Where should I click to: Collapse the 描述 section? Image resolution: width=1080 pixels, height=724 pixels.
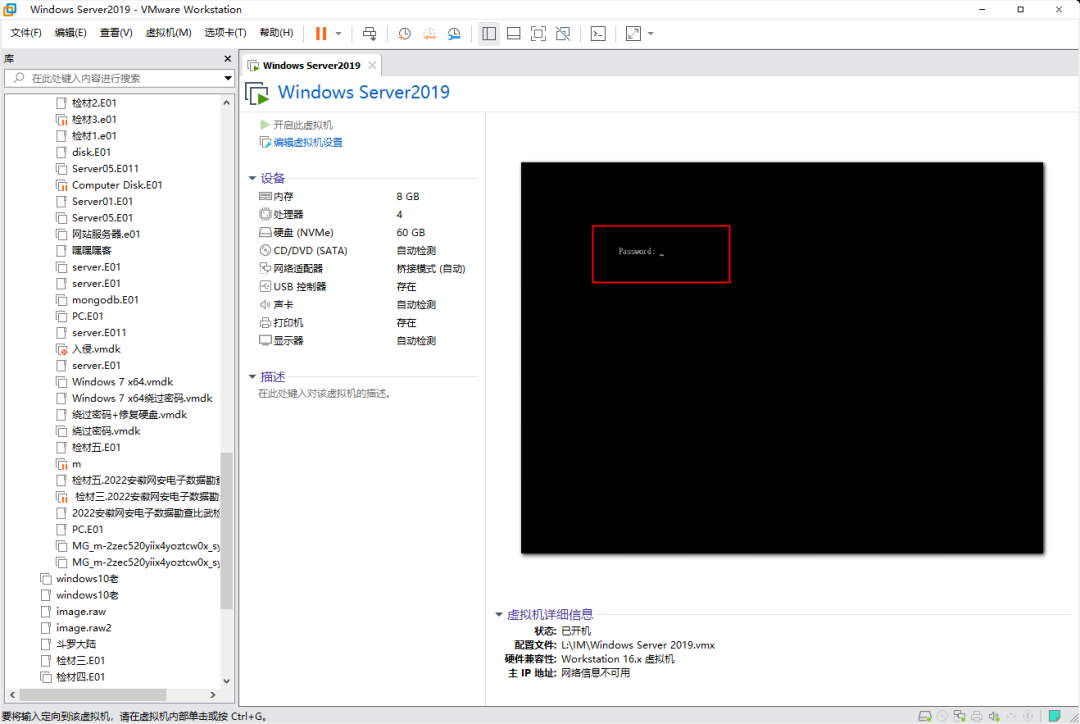252,377
